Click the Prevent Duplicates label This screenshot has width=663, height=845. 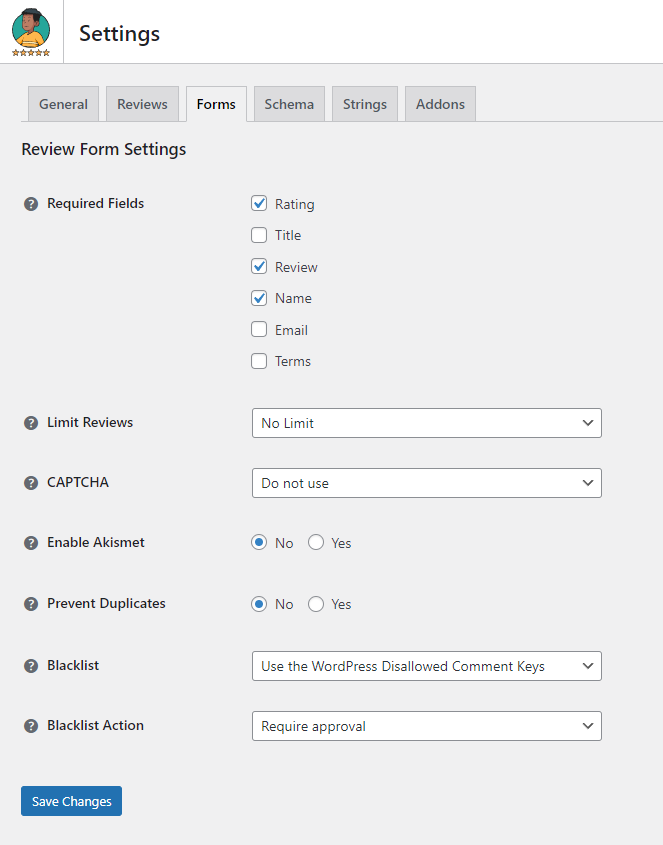(x=106, y=604)
